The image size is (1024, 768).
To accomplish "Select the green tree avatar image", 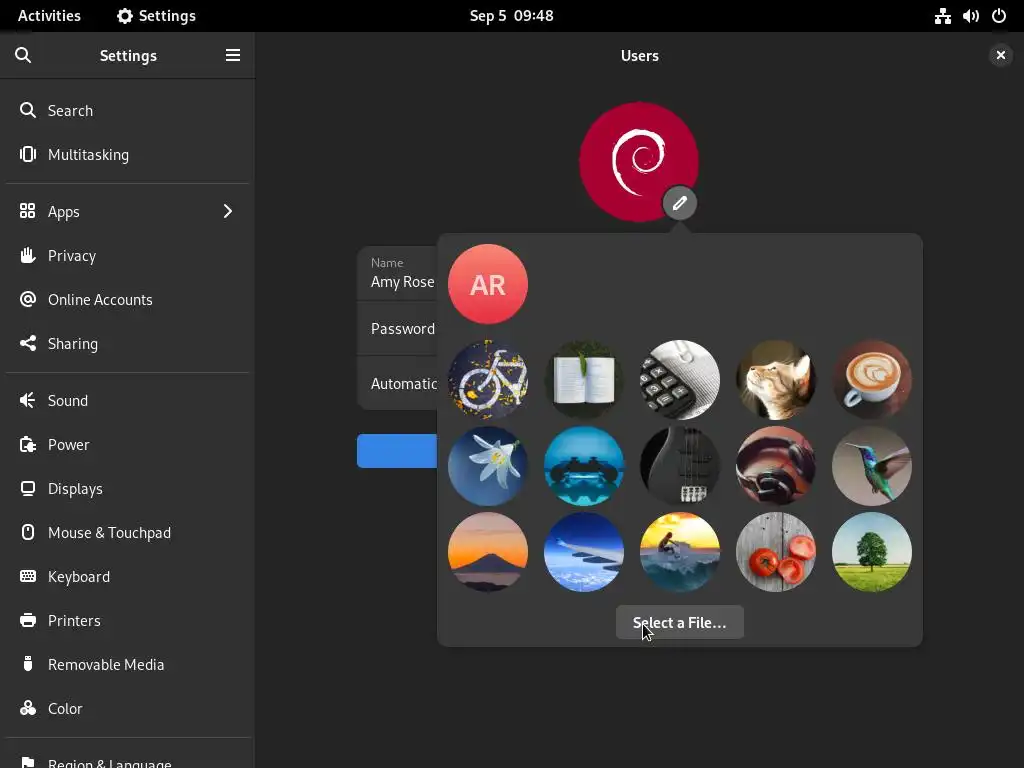I will coord(872,552).
